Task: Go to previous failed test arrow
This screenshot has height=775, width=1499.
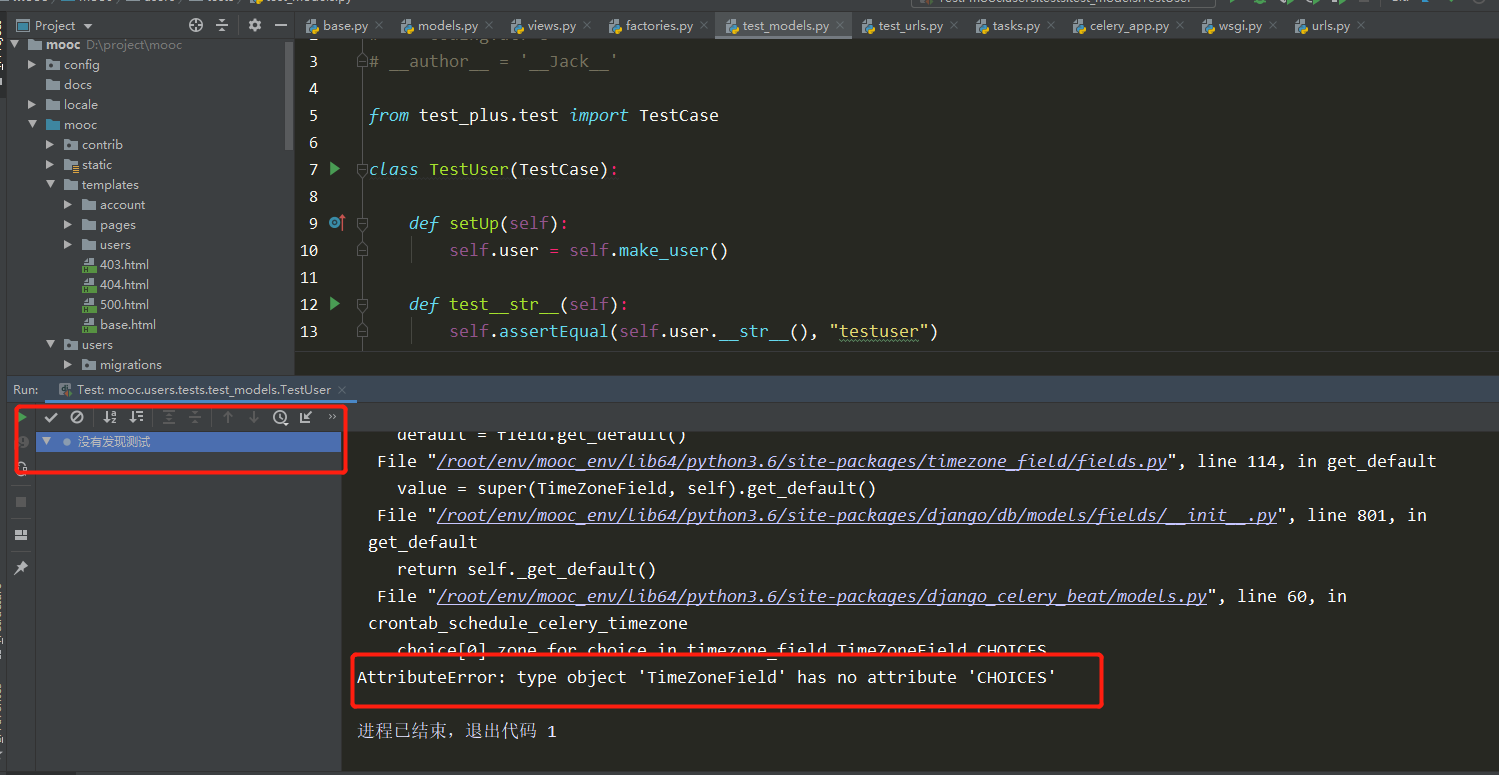Action: [228, 417]
